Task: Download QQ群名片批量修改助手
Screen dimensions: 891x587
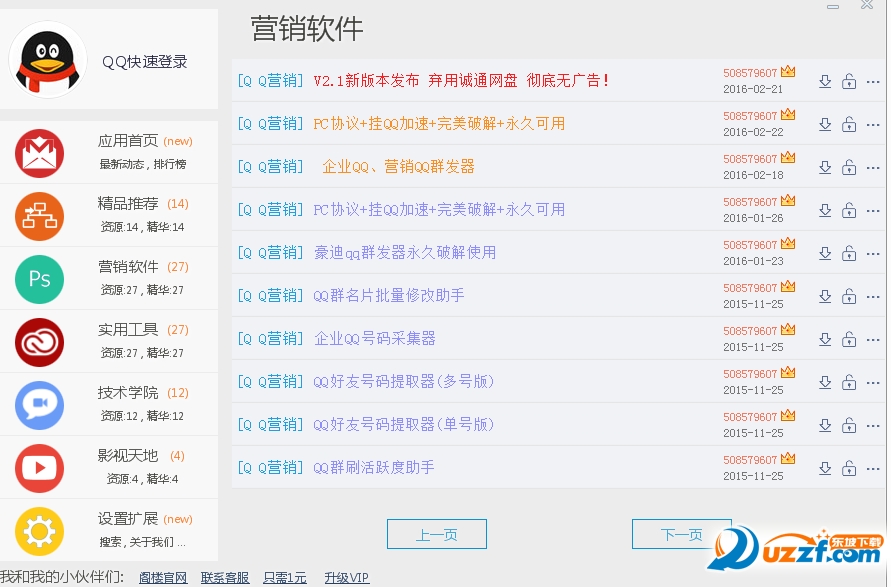Action: (x=825, y=296)
